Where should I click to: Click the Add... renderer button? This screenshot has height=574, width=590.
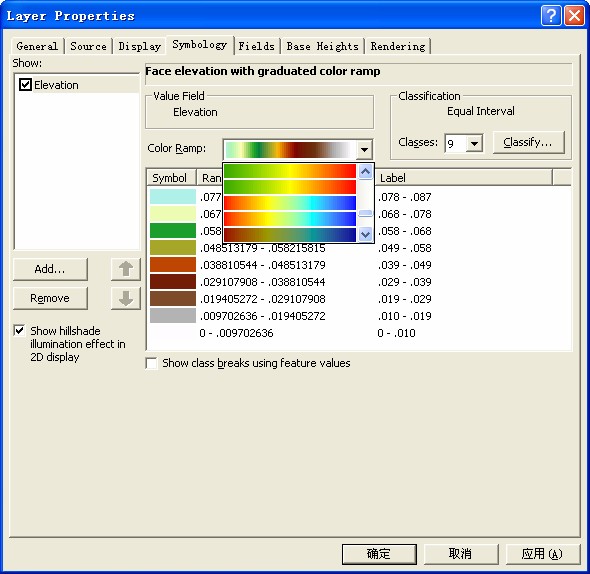(50, 269)
